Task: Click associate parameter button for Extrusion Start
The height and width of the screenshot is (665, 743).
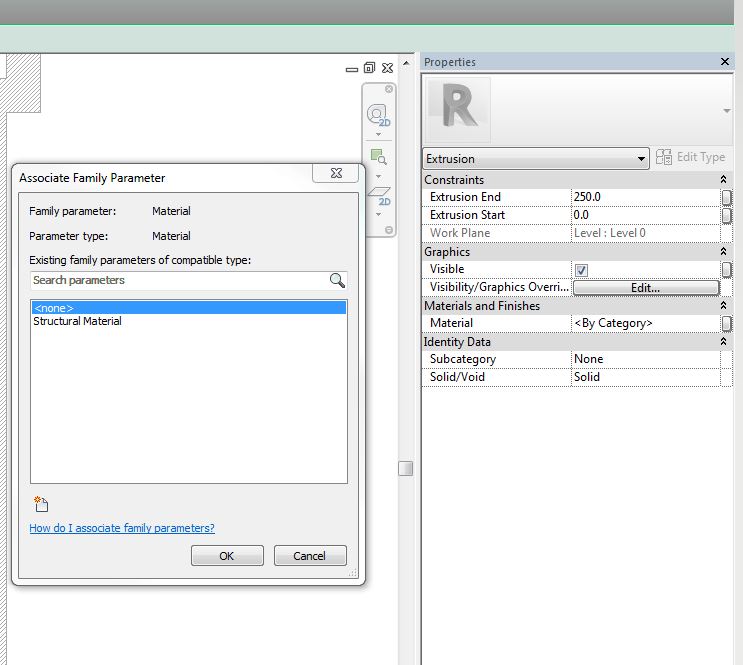Action: (x=726, y=215)
